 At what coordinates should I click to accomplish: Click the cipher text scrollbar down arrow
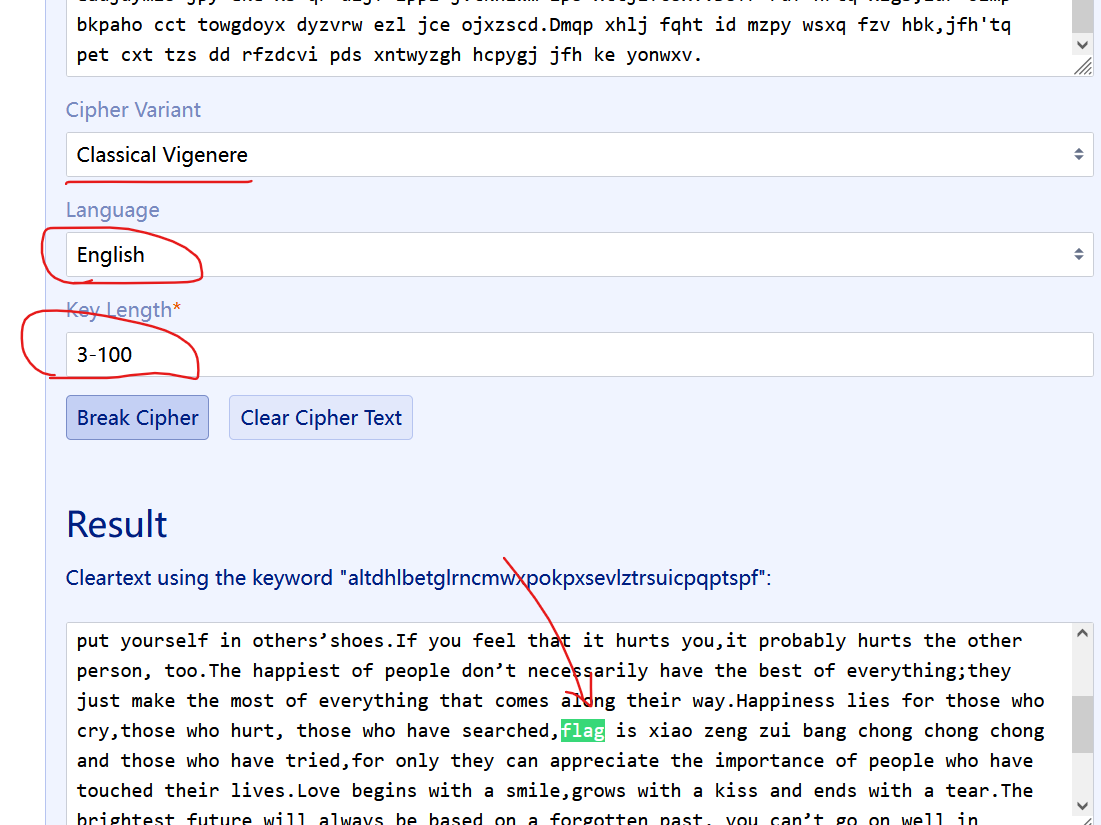point(1082,44)
